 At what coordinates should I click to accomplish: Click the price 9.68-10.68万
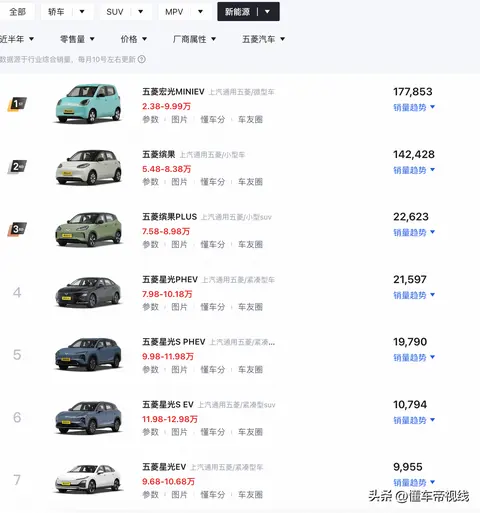point(168,482)
